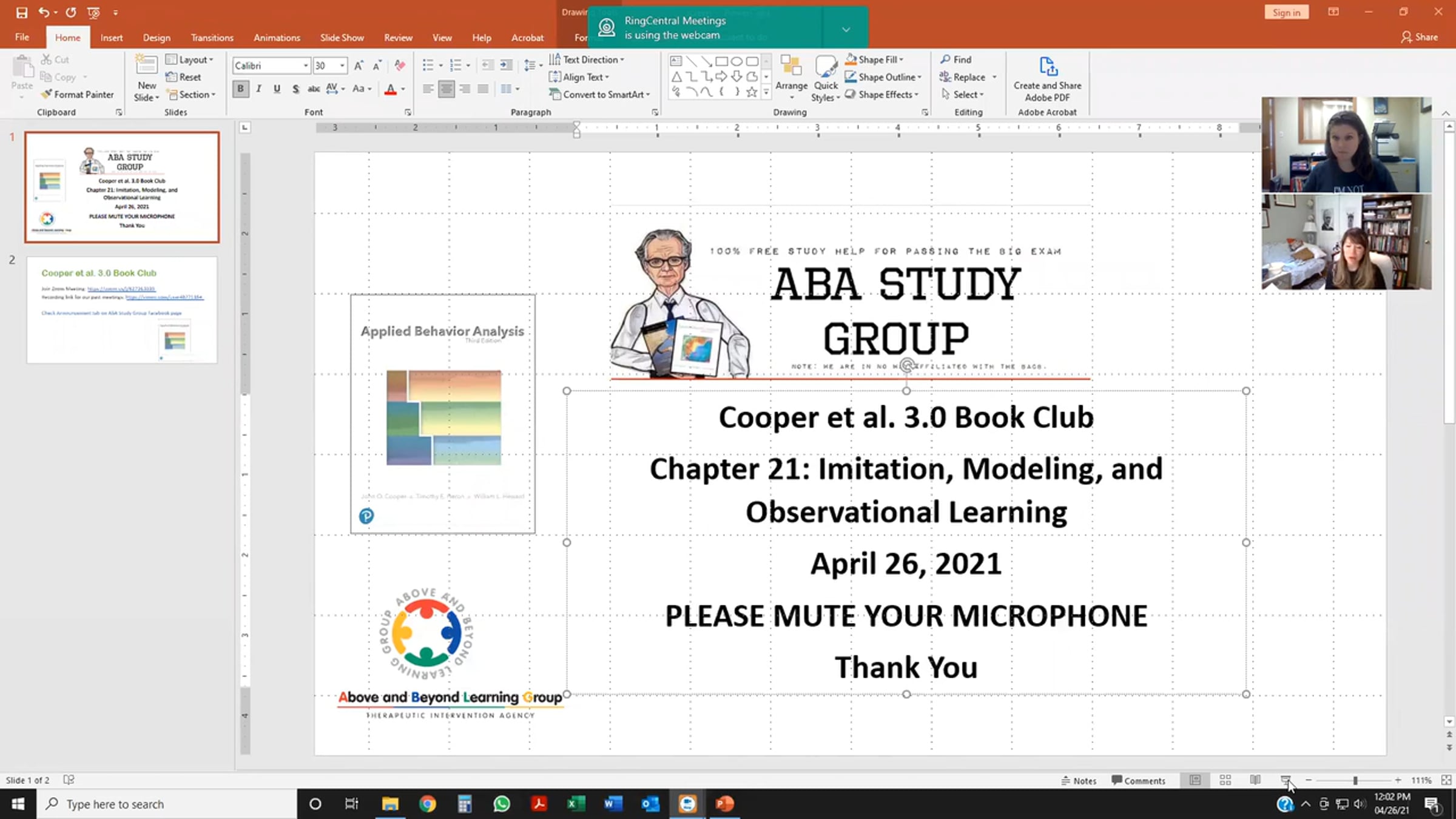This screenshot has width=1456, height=819.
Task: Toggle Italic formatting
Action: click(x=259, y=89)
